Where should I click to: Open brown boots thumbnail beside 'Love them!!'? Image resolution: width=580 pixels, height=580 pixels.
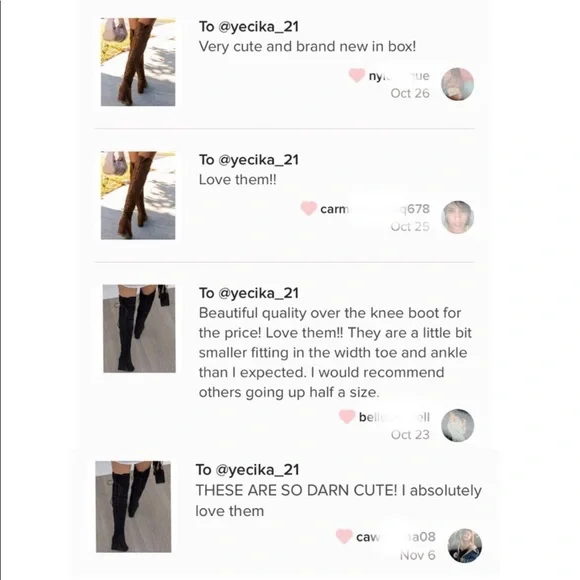138,195
